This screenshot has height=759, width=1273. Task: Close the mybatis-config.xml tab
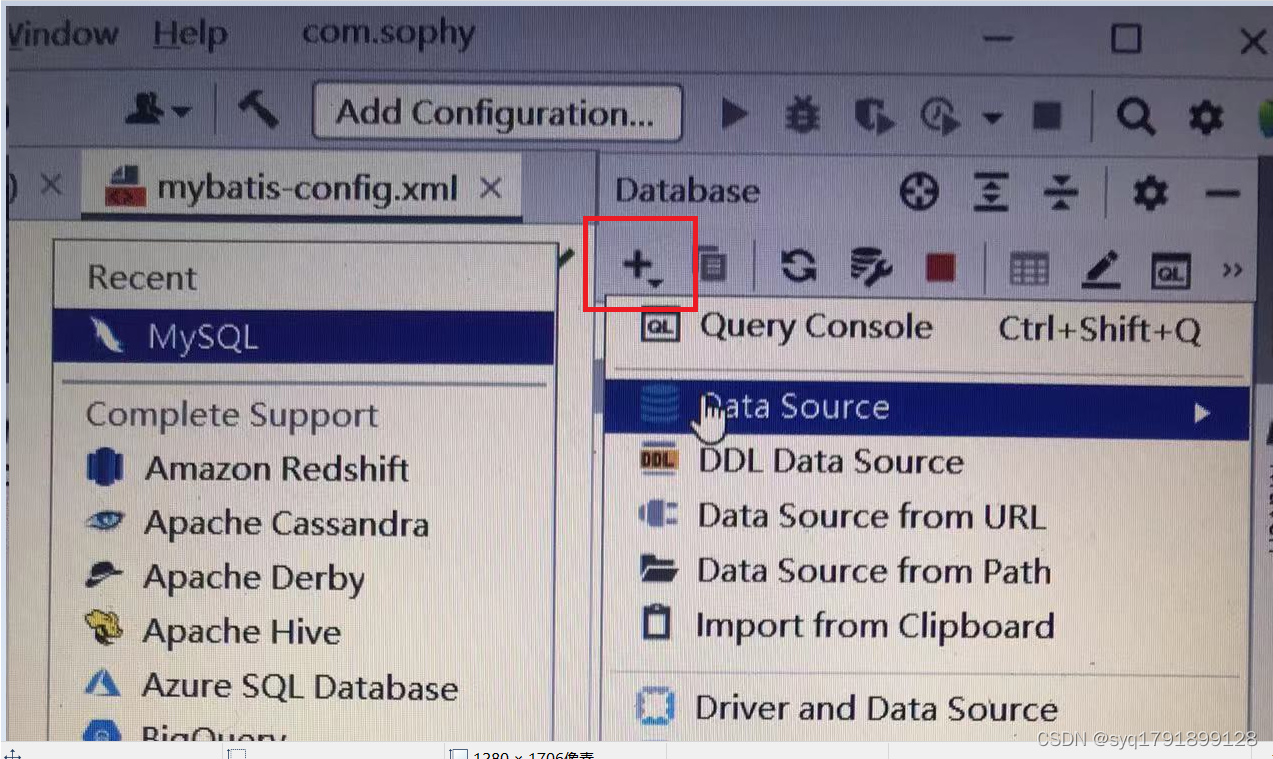click(x=490, y=187)
